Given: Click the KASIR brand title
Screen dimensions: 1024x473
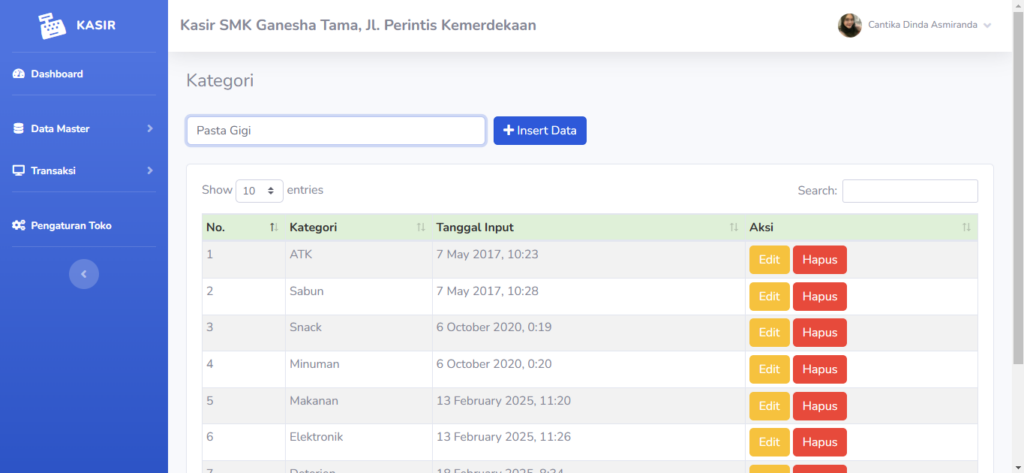Looking at the screenshot, I should [x=96, y=26].
